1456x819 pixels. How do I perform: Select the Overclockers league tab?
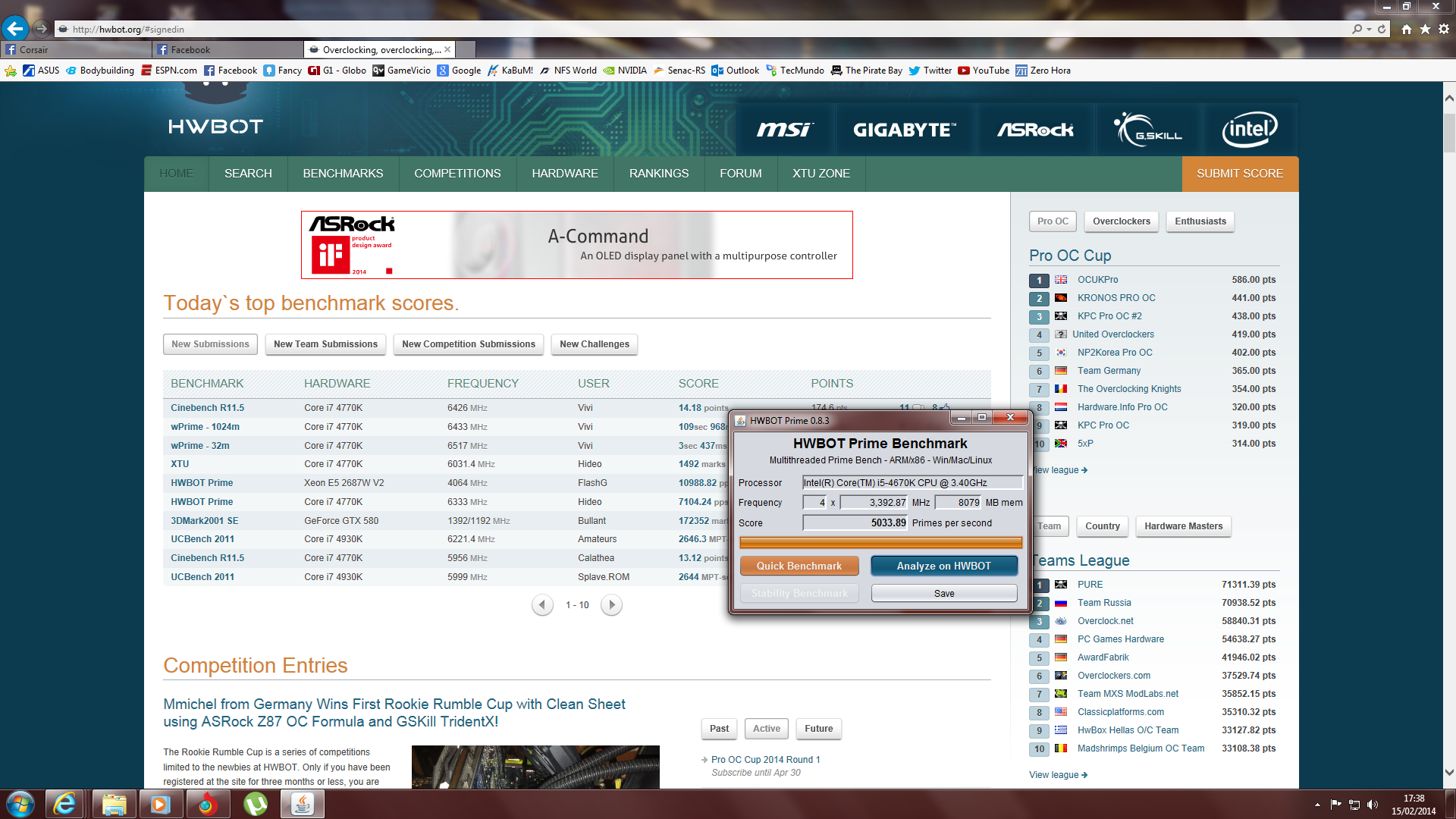point(1122,221)
